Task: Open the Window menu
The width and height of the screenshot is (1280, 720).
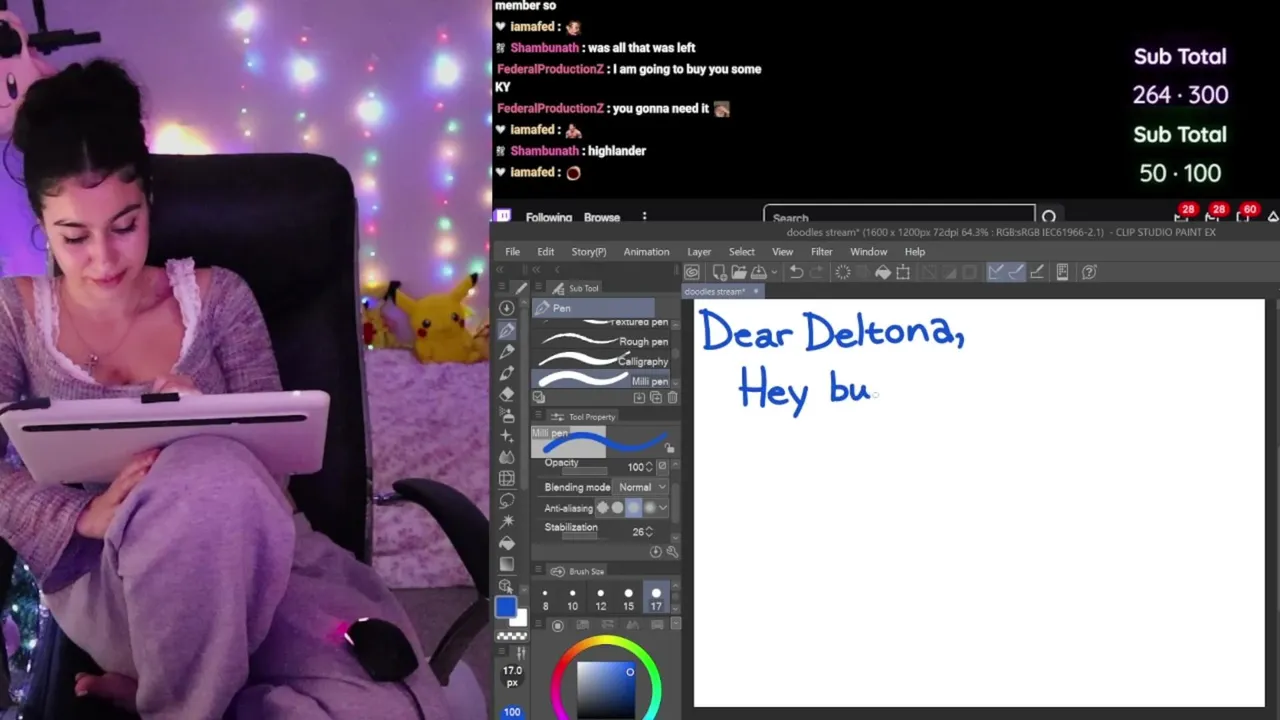Action: pos(868,252)
